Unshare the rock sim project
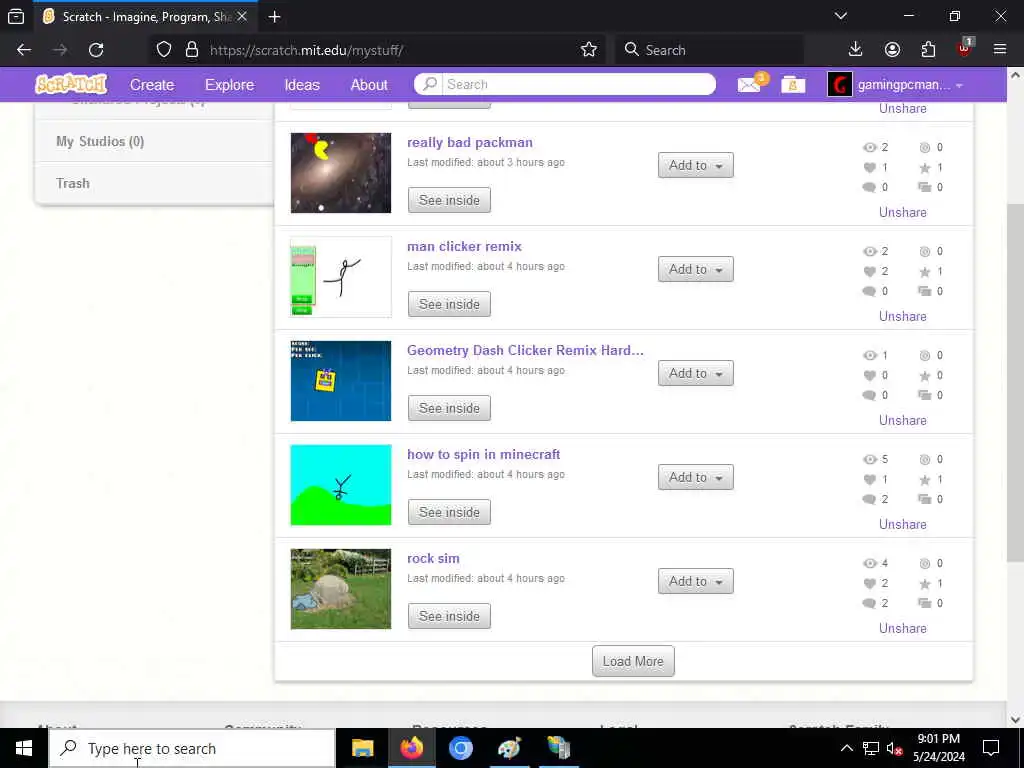 pyautogui.click(x=903, y=628)
